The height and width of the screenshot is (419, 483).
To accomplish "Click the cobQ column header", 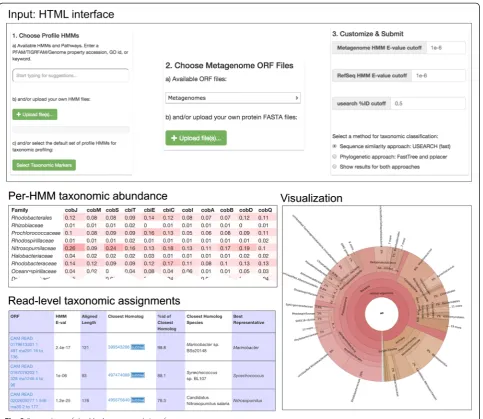I will pyautogui.click(x=265, y=210).
